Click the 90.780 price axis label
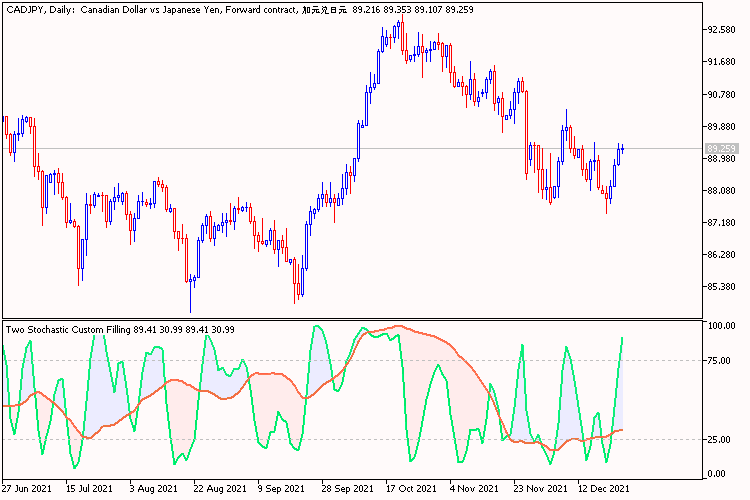The image size is (750, 500). (721, 95)
